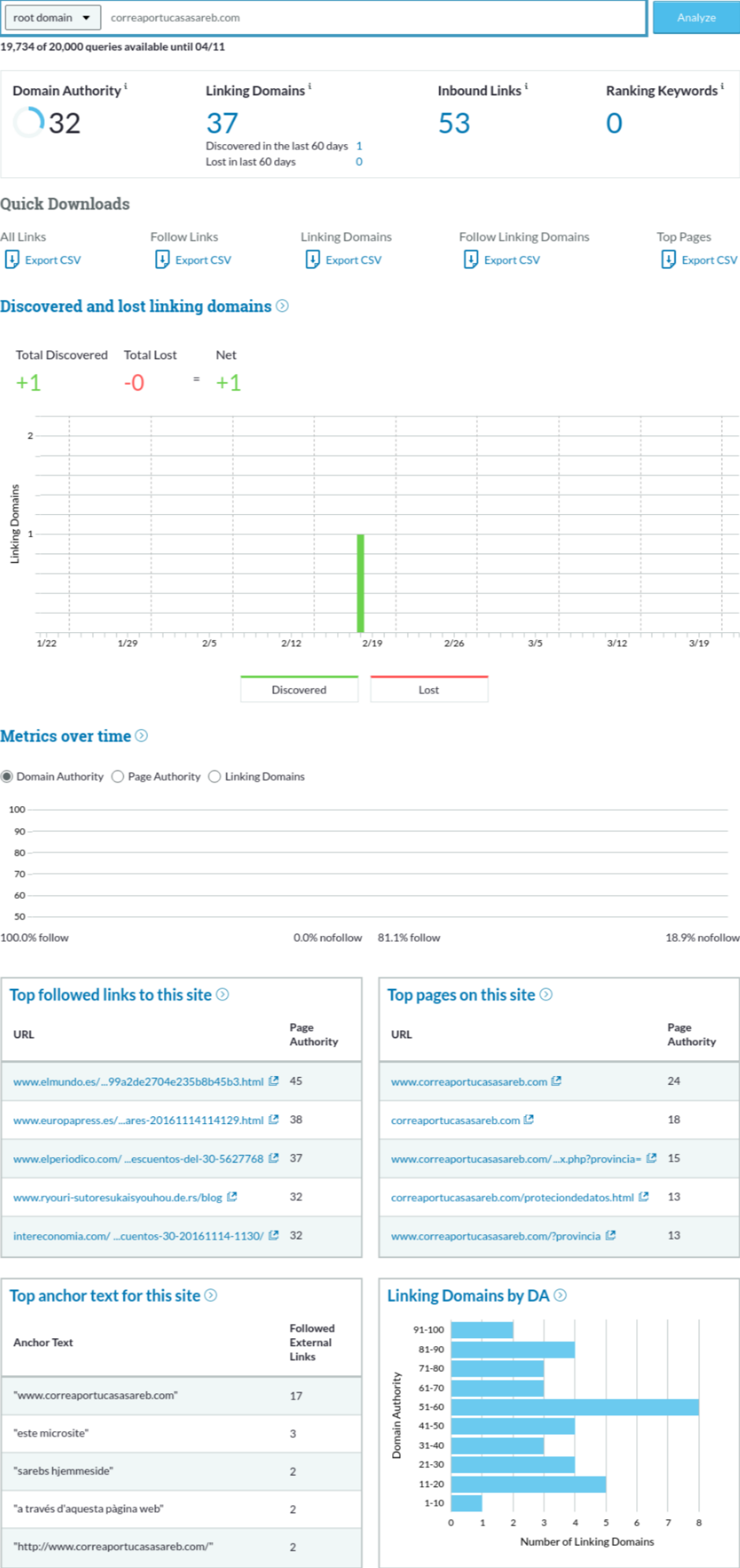Click the Top Pages Export CSV download icon

tap(668, 260)
